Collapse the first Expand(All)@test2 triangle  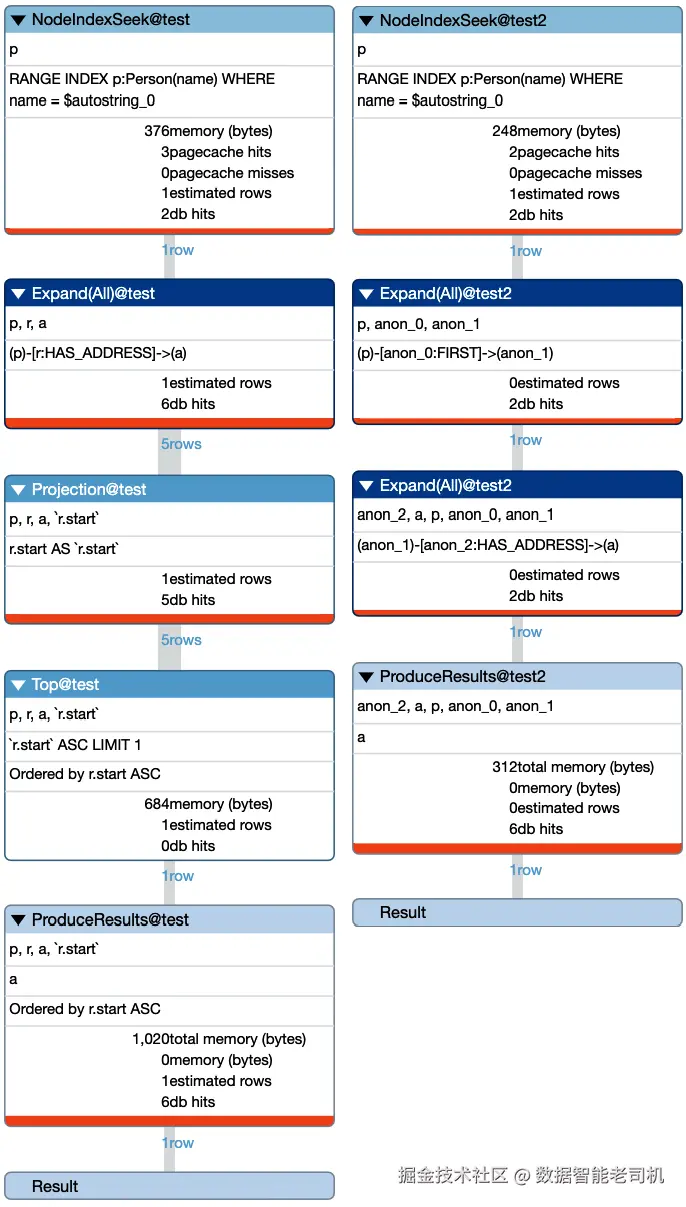[x=366, y=294]
